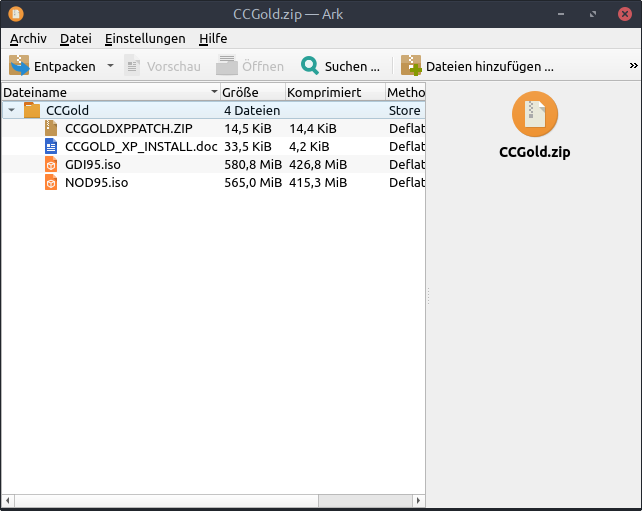Open the Archiv menu

[x=28, y=38]
